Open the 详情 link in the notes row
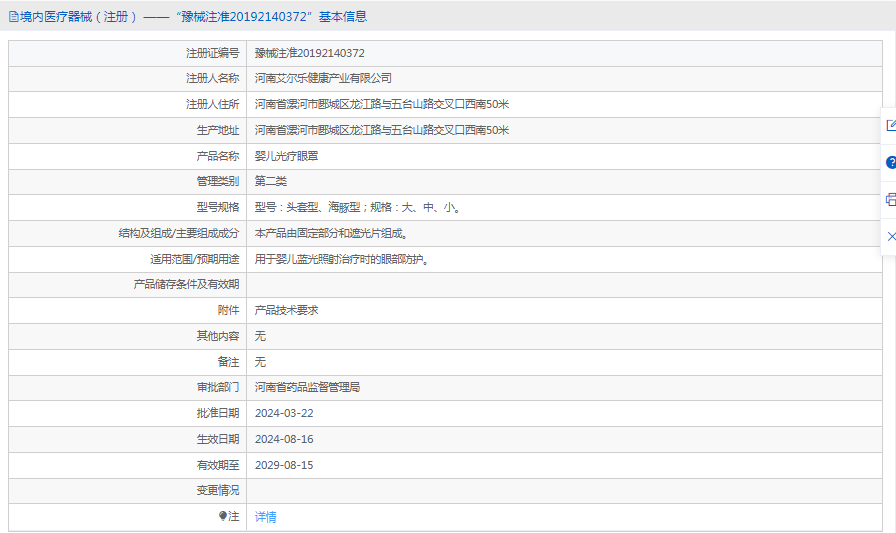 (x=265, y=517)
